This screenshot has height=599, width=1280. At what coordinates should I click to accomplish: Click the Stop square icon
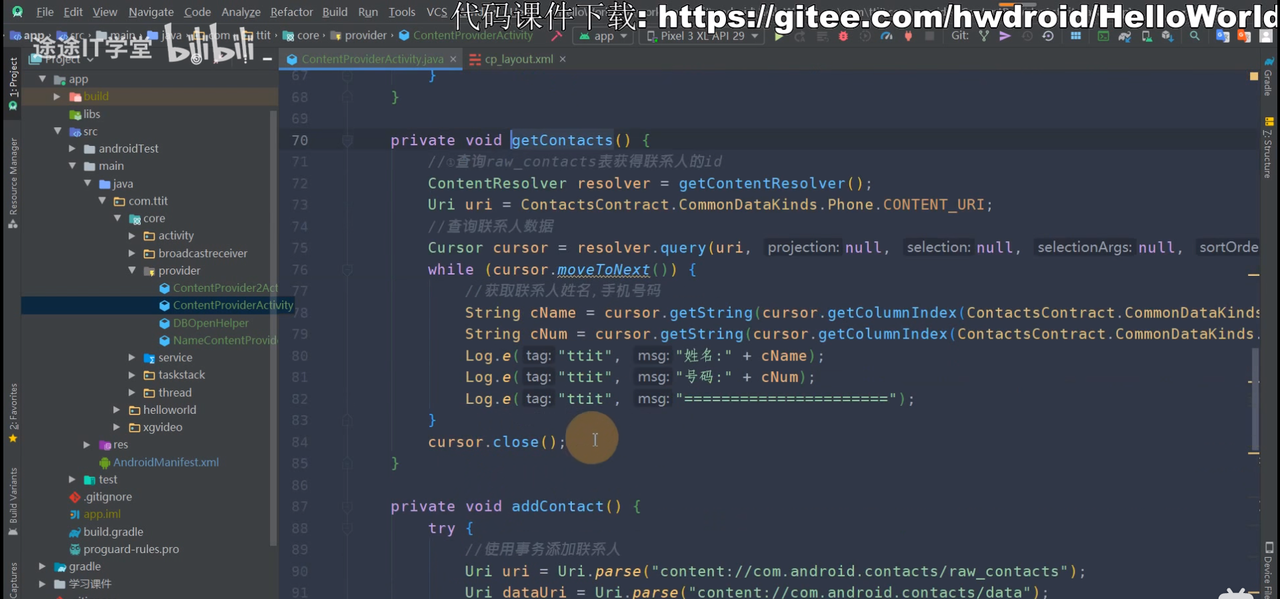pos(929,36)
